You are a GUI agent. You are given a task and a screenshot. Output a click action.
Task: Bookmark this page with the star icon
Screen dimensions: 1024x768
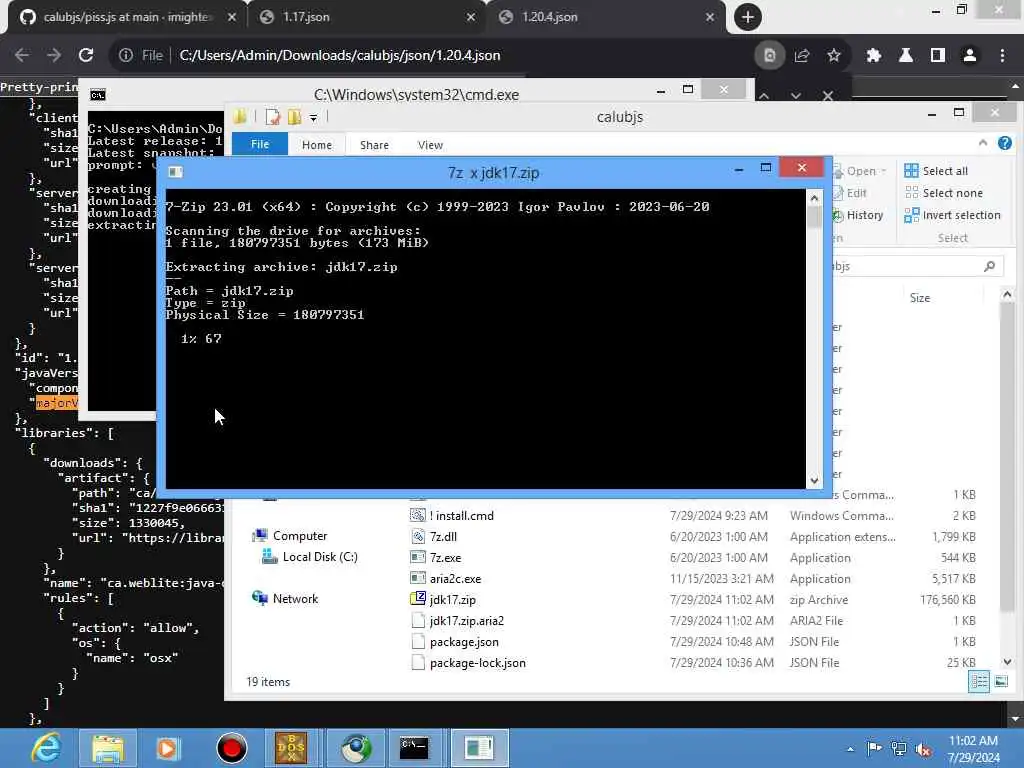tap(833, 56)
